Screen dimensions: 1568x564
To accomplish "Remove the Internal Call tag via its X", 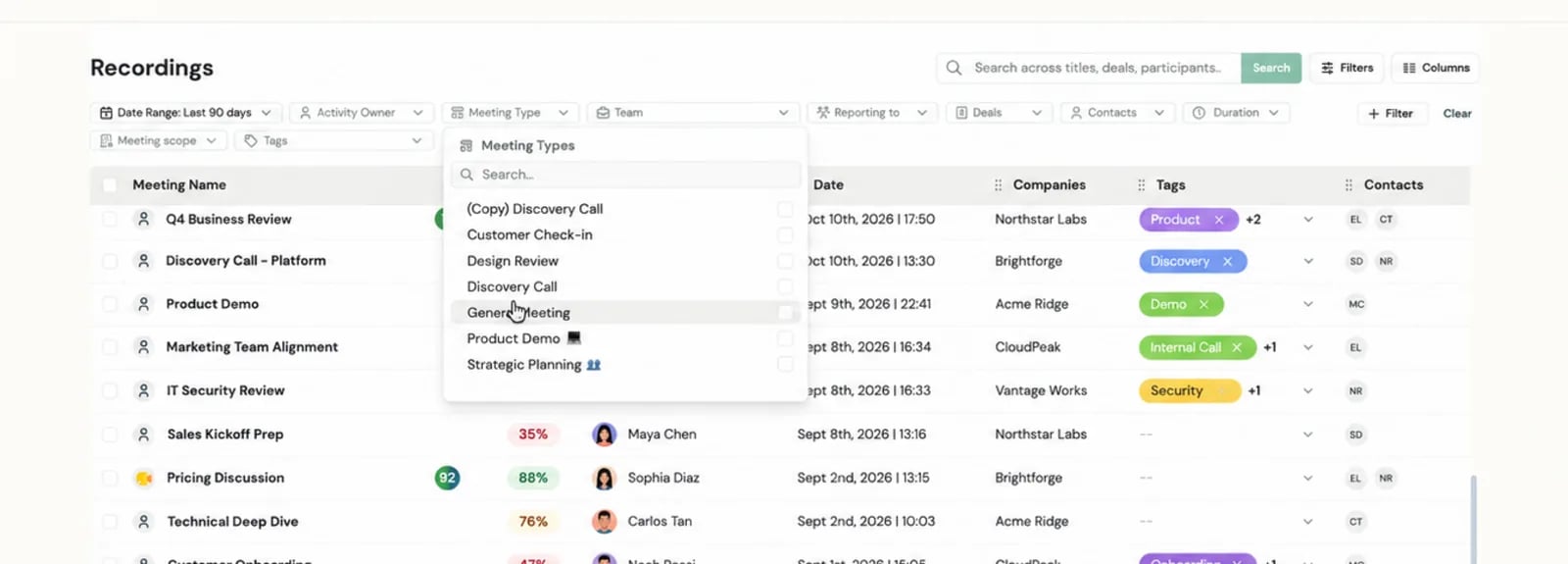I will [1237, 347].
